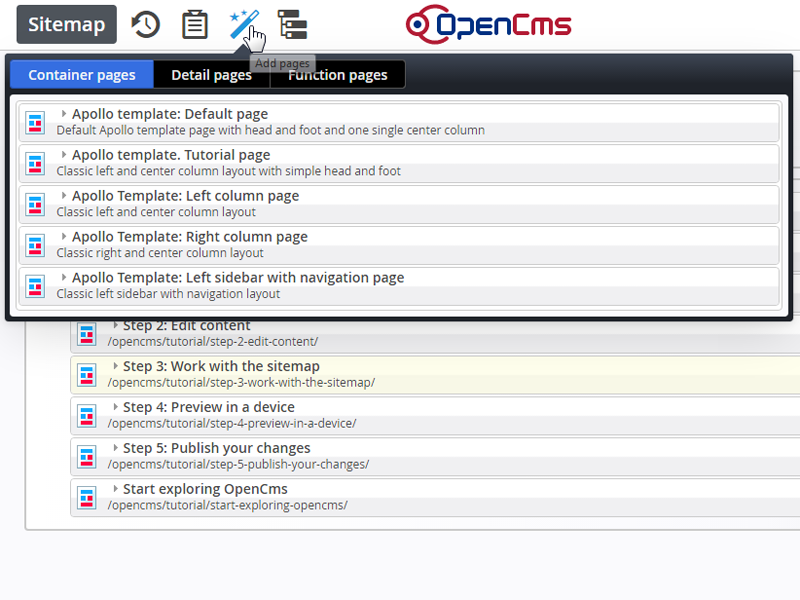Image resolution: width=800 pixels, height=600 pixels.
Task: Click 'Default Apollo template page with head' description
Action: (x=270, y=130)
